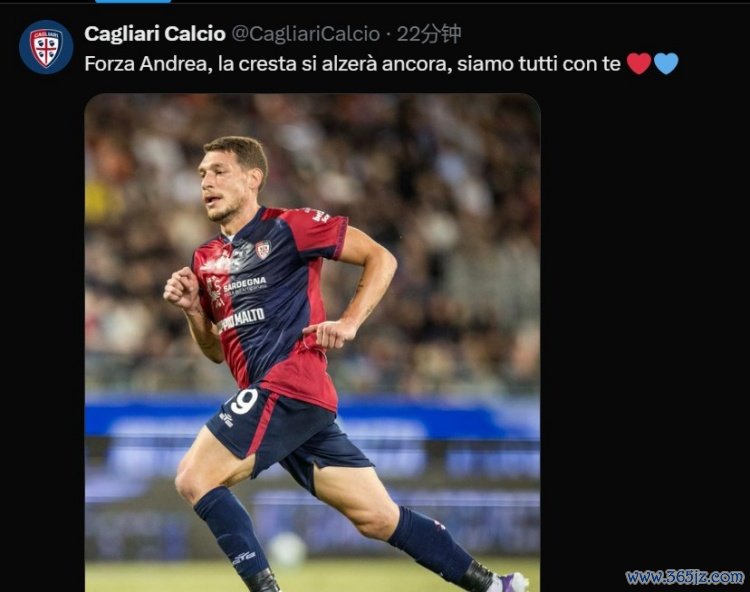Open the tweet via 22分钟 timestamp
Viewport: 750px width, 592px height.
pyautogui.click(x=429, y=34)
